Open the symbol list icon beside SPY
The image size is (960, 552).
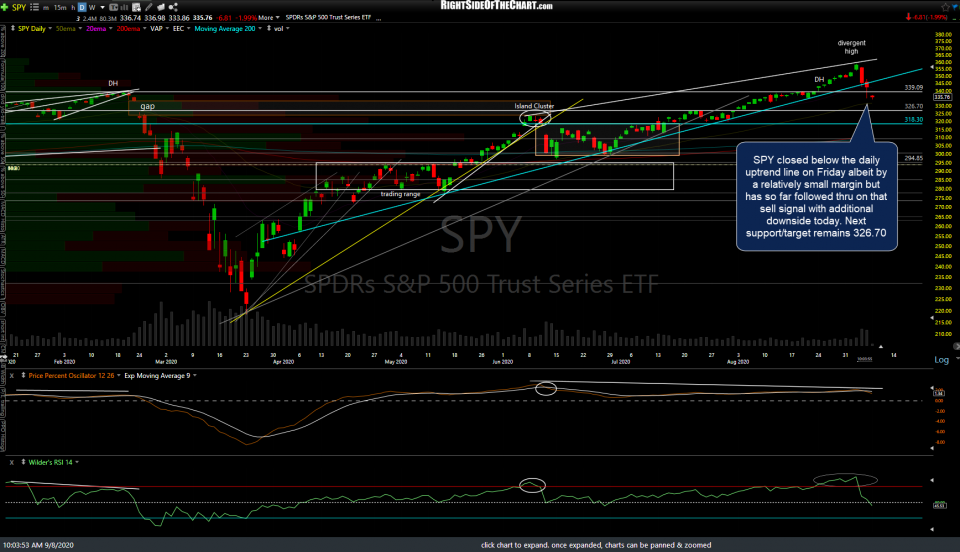tap(34, 7)
